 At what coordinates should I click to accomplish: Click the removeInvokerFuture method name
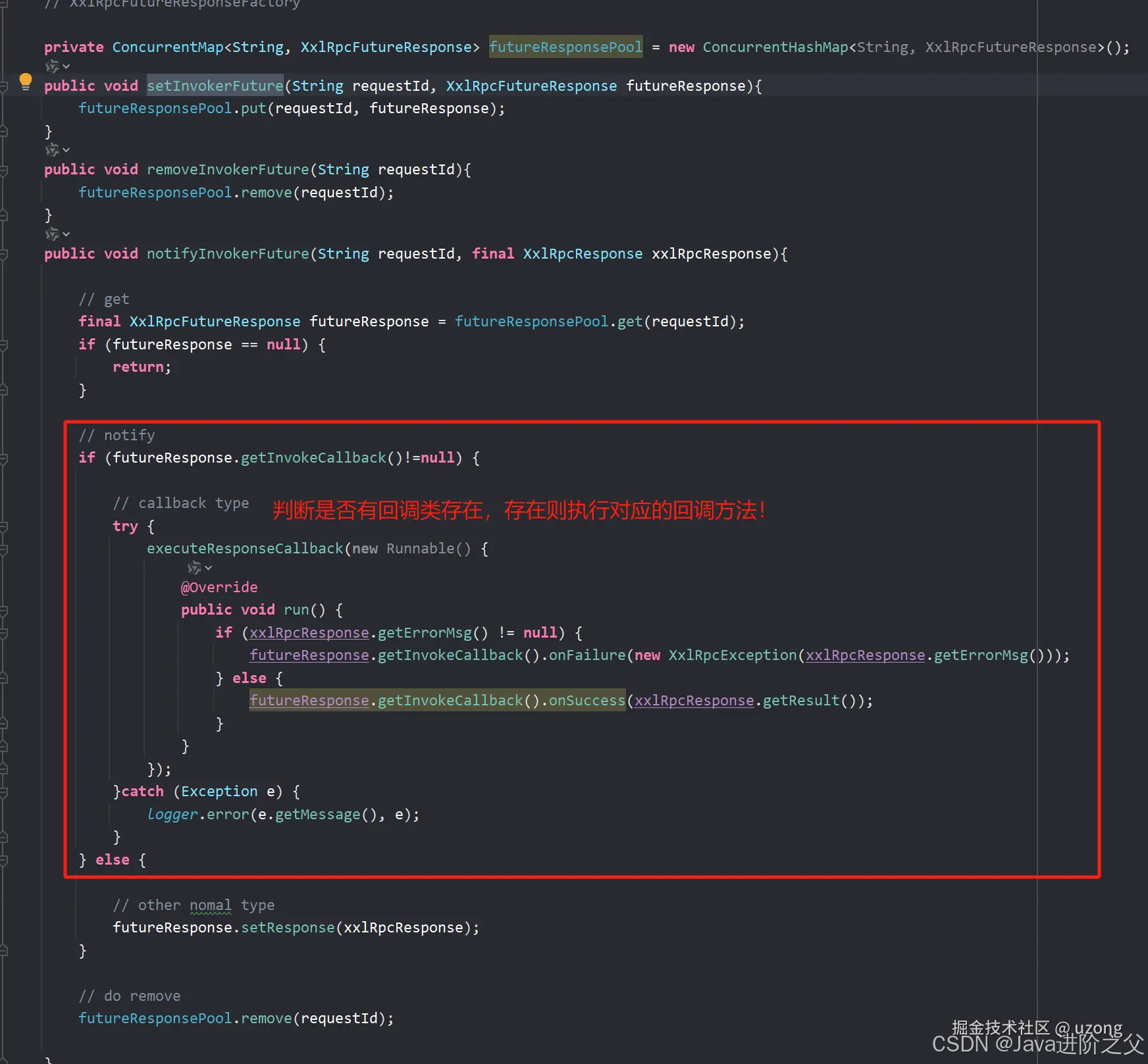228,169
